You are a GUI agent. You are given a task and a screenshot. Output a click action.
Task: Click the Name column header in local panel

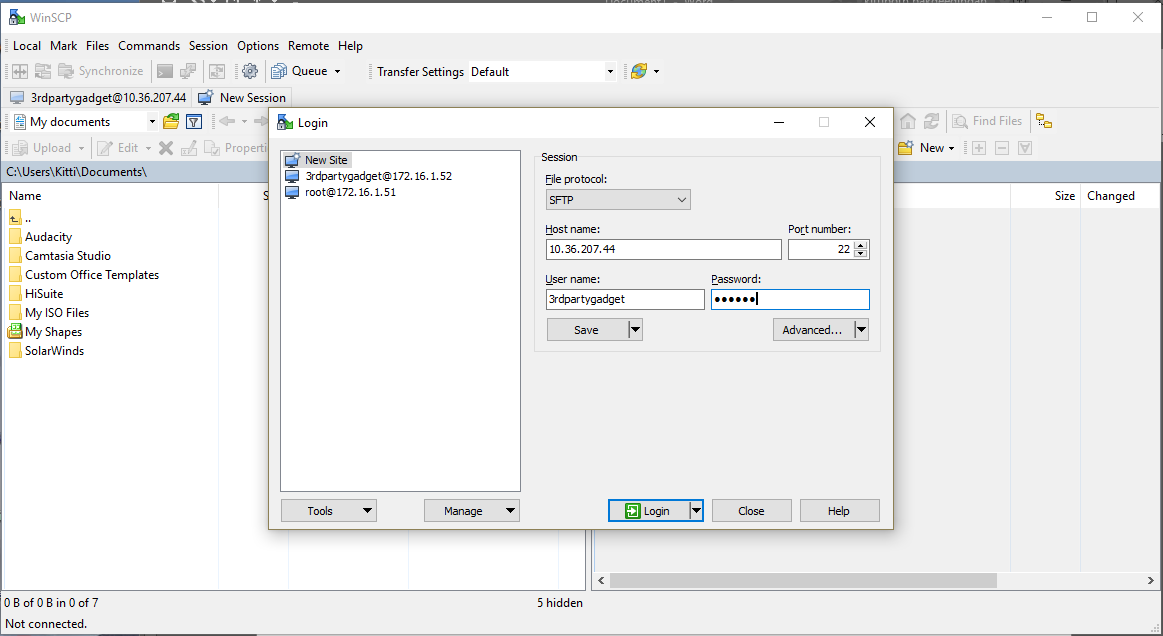tap(111, 196)
